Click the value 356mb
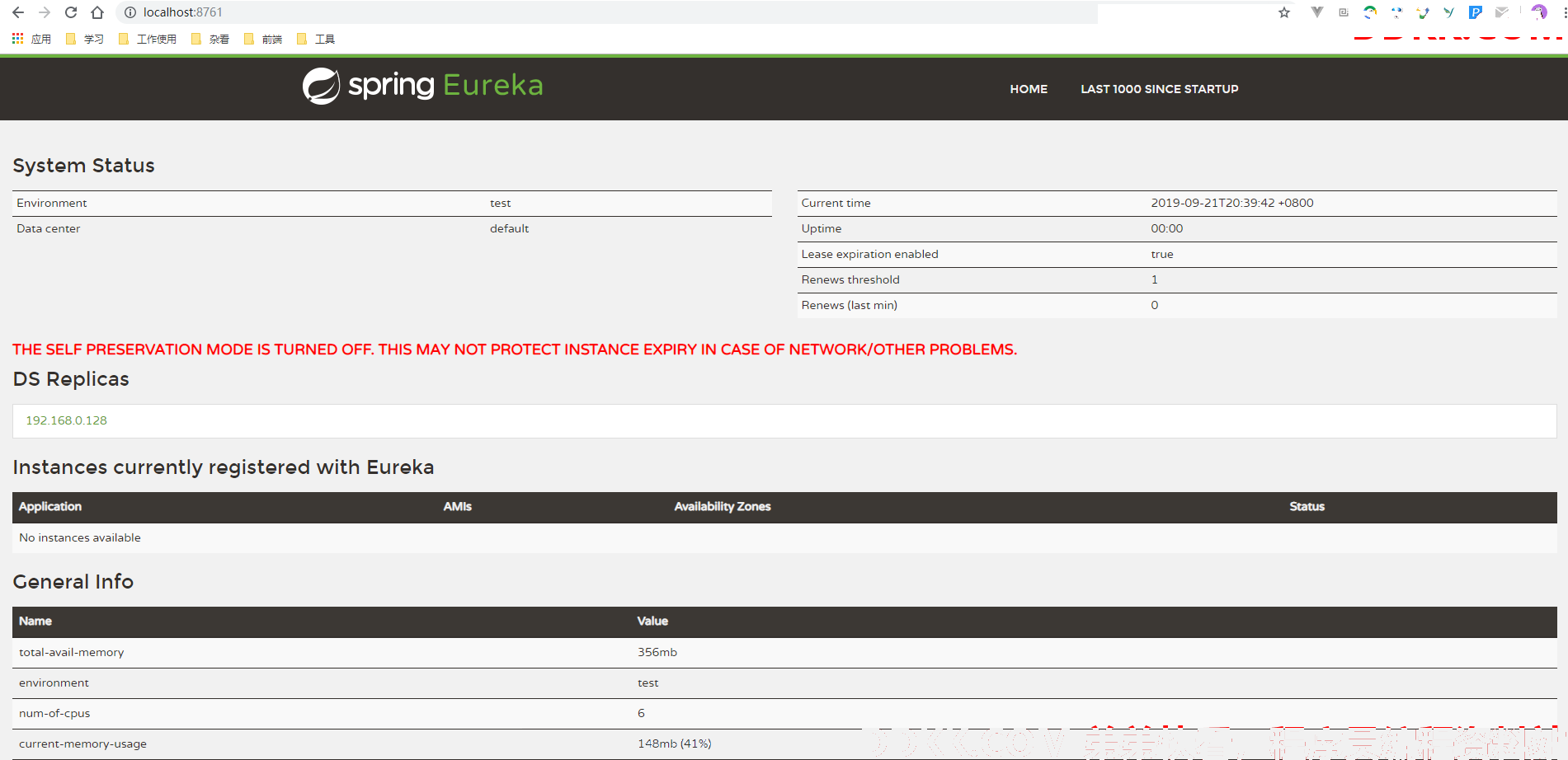The image size is (1568, 760). click(x=657, y=652)
